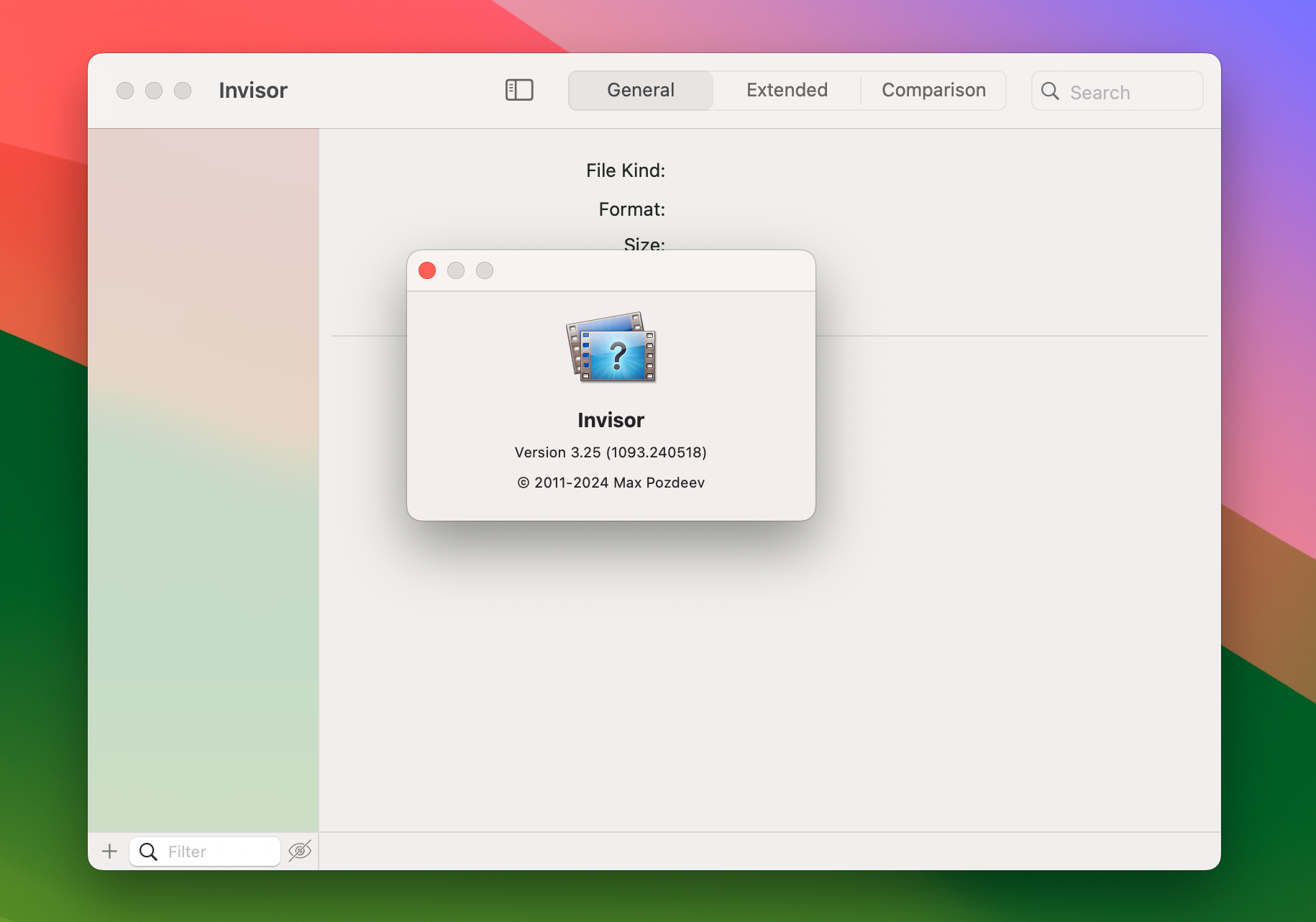
Task: Click the Search field in toolbar
Action: (1117, 91)
